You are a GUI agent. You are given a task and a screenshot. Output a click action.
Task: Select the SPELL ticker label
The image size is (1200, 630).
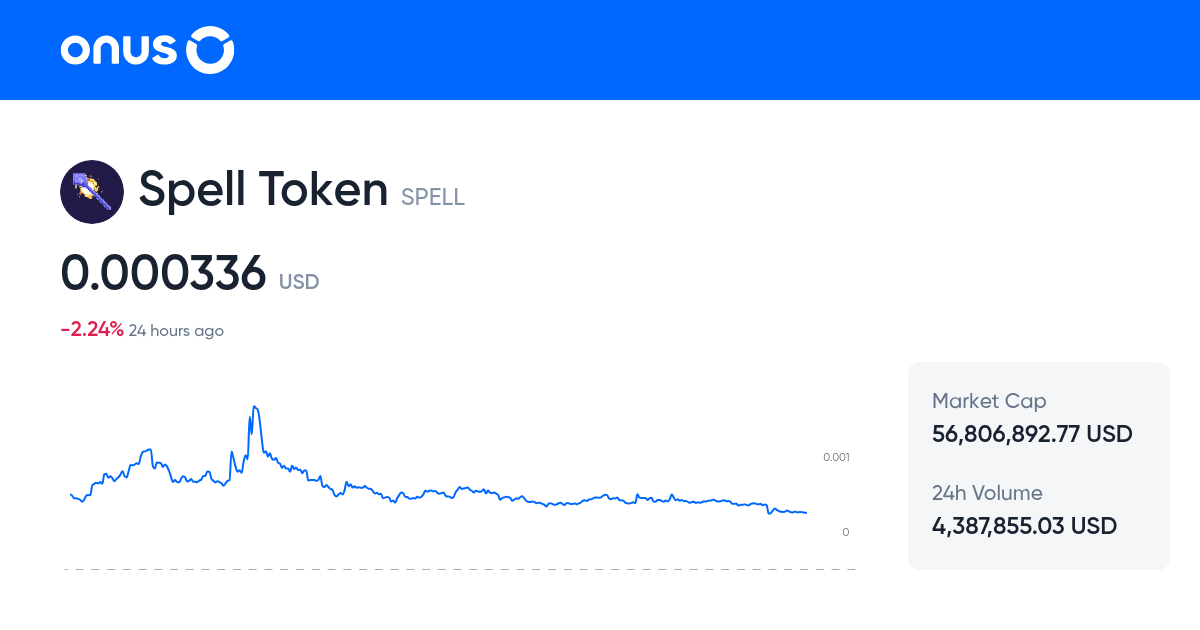click(432, 198)
